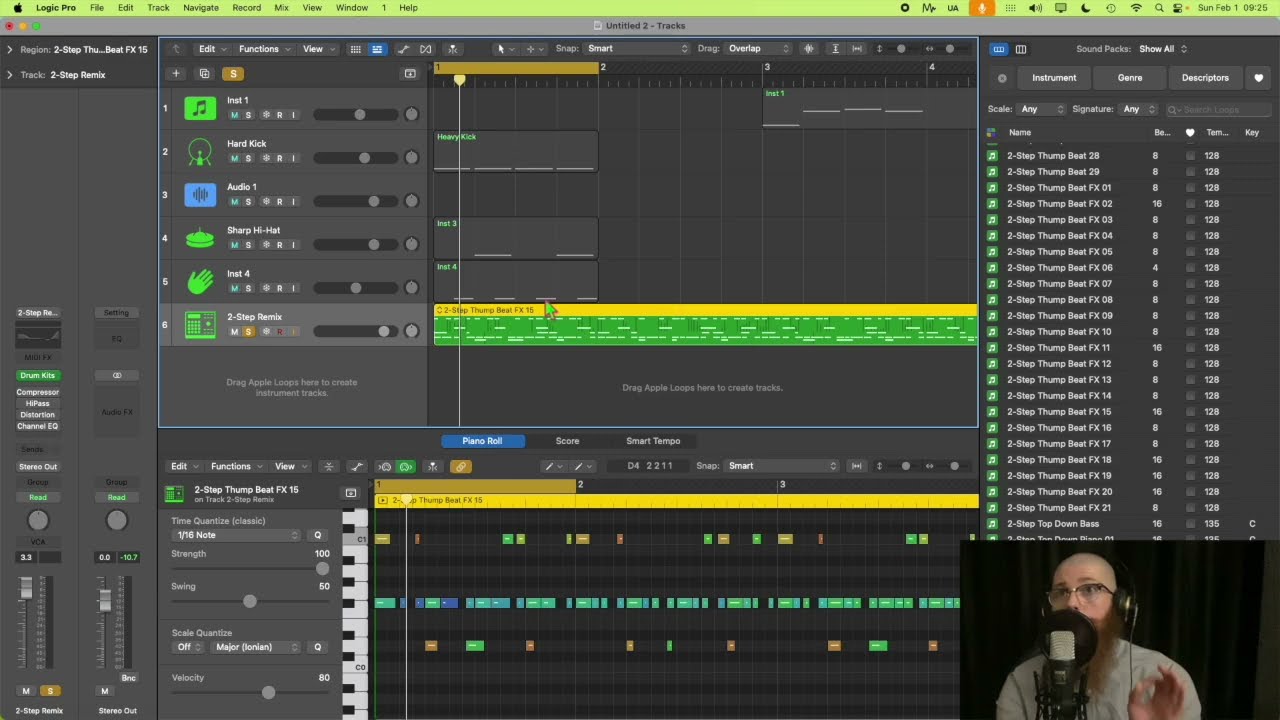Viewport: 1280px width, 720px height.
Task: Open the Time Quantize 1/16 Note dropdown
Action: pos(237,535)
